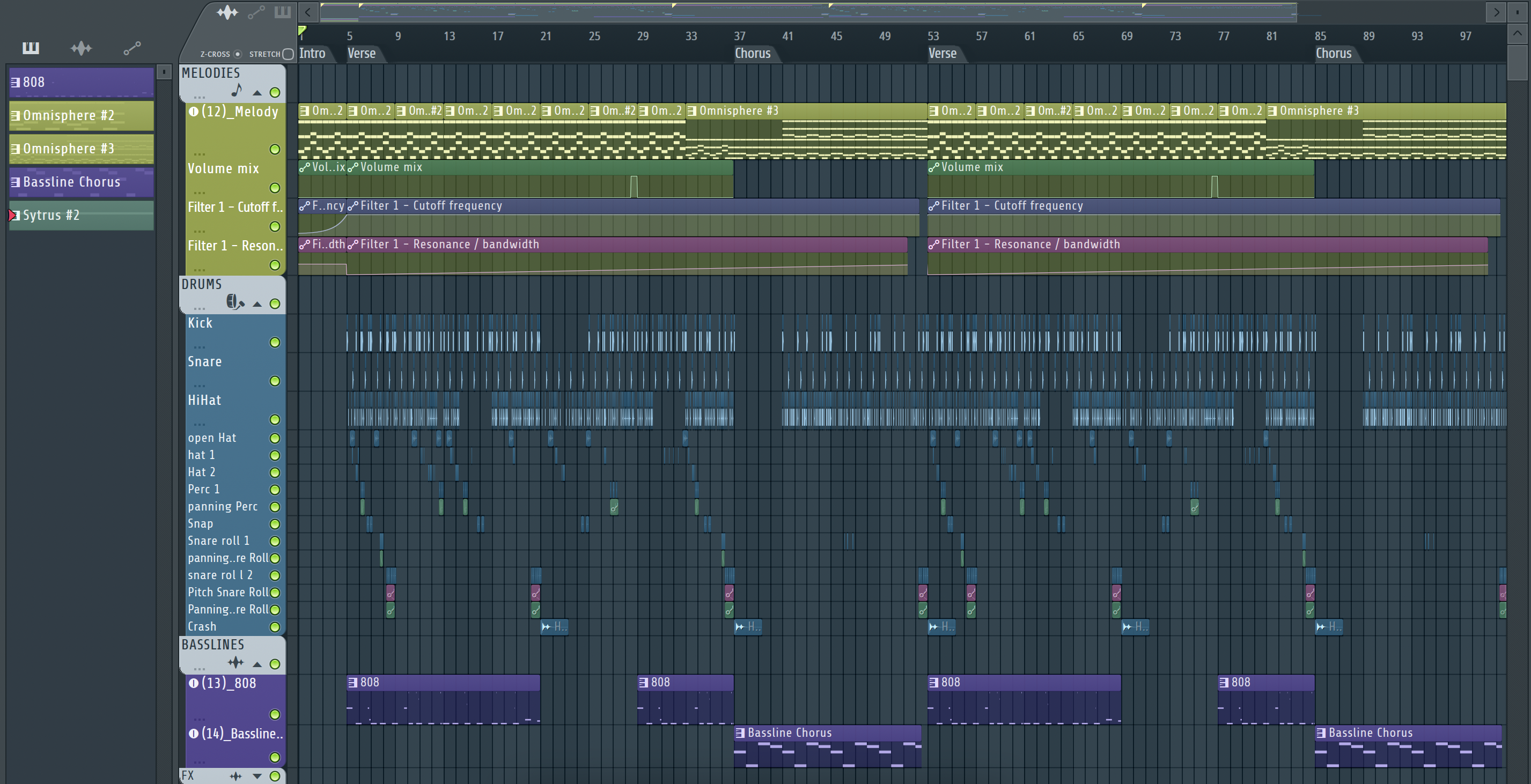This screenshot has width=1531, height=784.
Task: Toggle STRETCH option
Action: (288, 54)
